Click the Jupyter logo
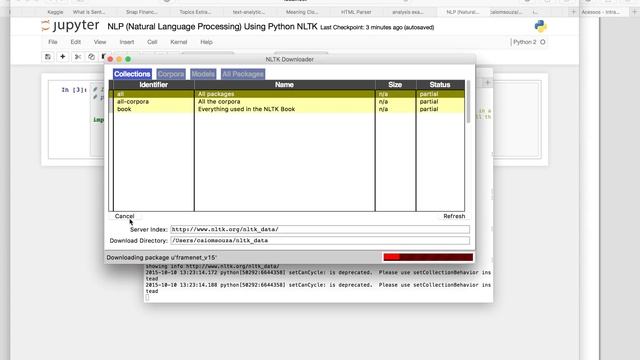 click(x=70, y=26)
